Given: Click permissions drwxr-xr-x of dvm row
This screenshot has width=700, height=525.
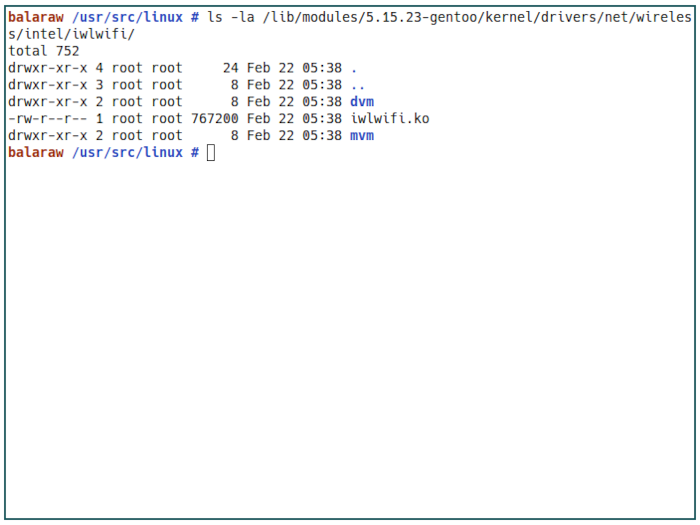Looking at the screenshot, I should [48, 102].
